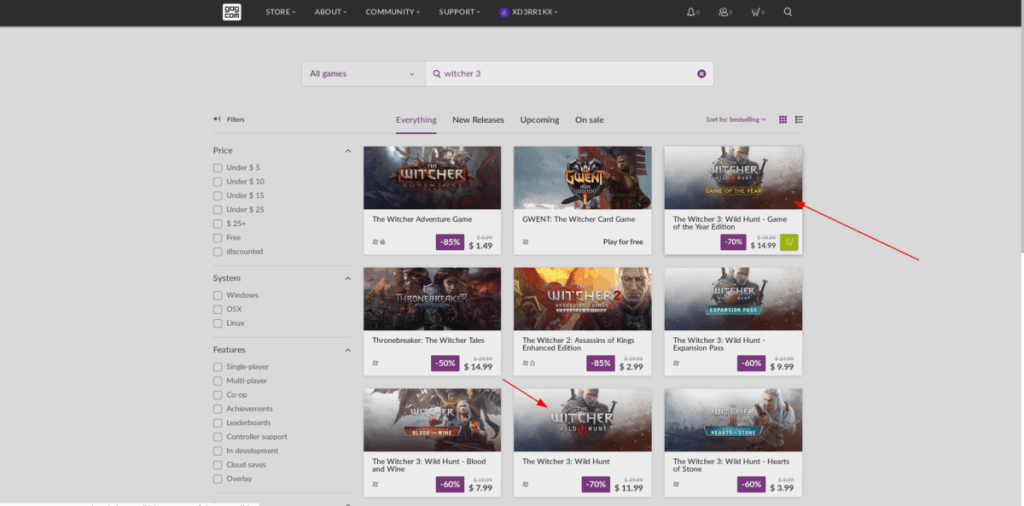Check the Under $ 25 price filter
Viewport: 1024px width, 506px height.
[x=217, y=210]
